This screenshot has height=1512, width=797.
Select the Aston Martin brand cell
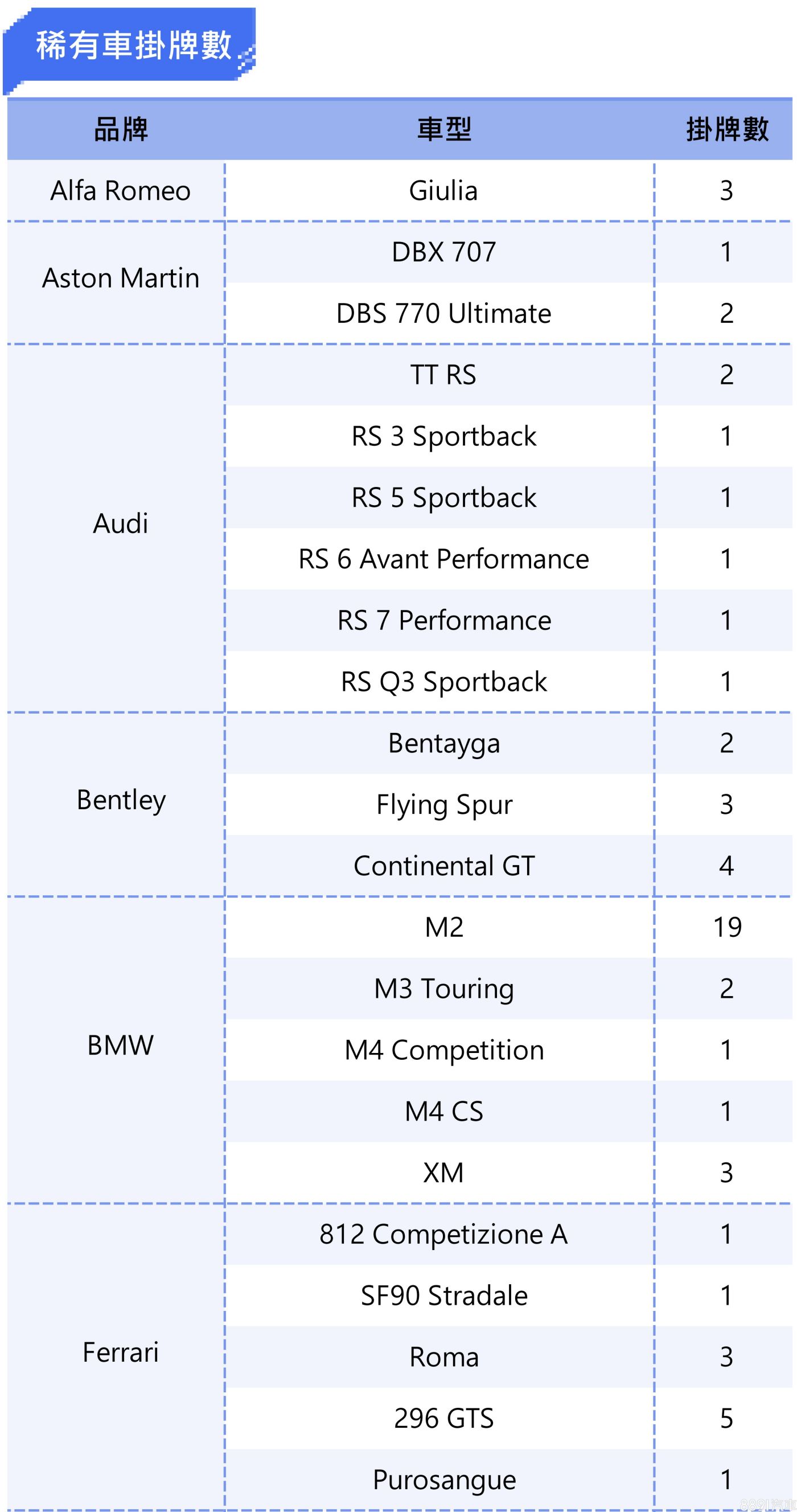120,278
